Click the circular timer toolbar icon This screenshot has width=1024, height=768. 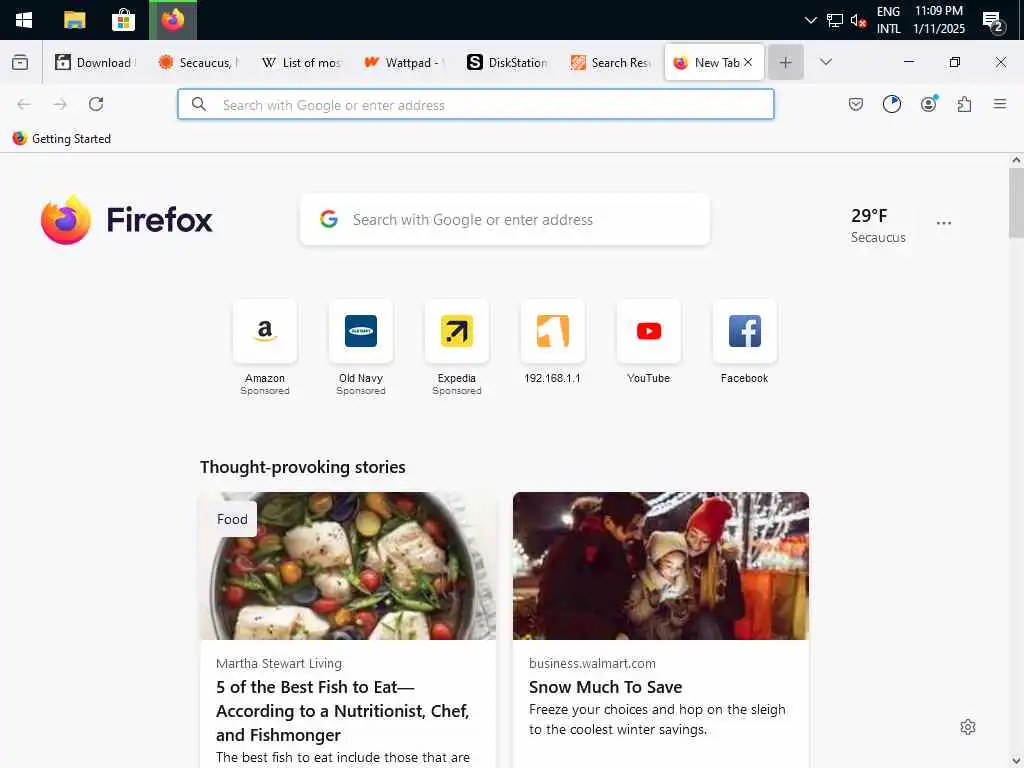891,104
